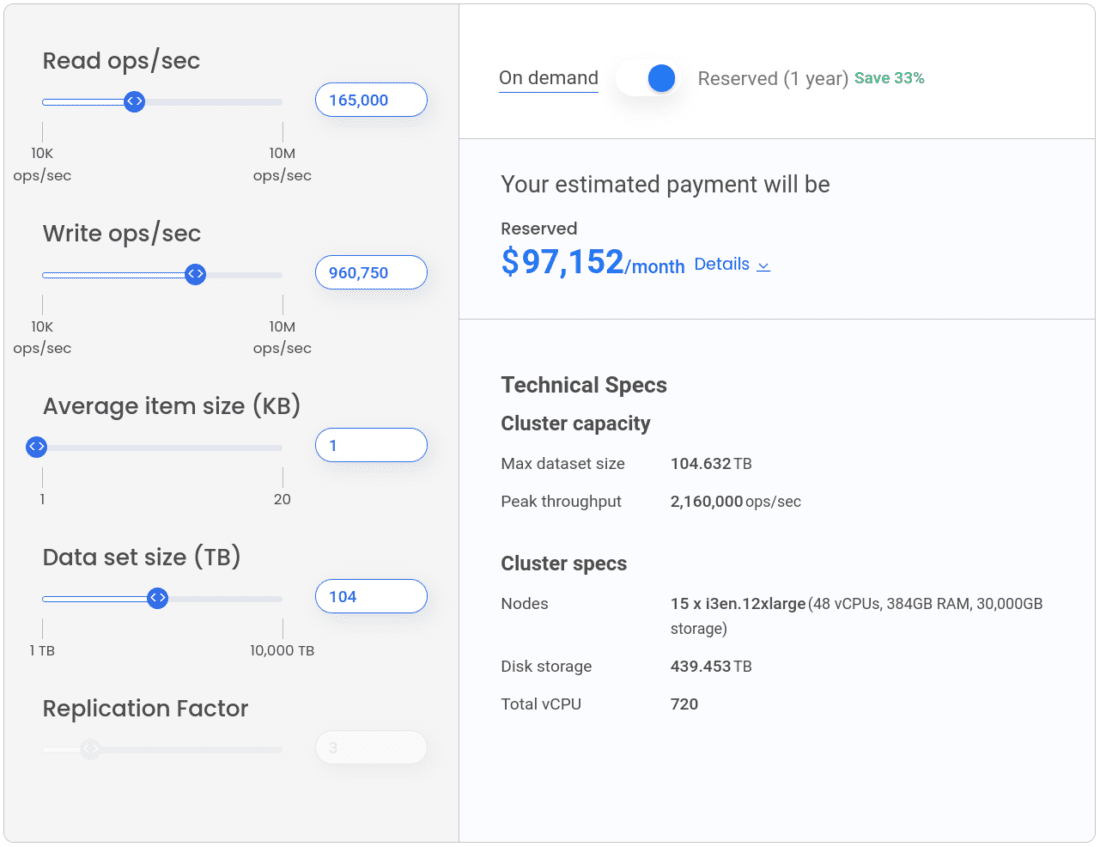Click the Data set size field showing 104
This screenshot has height=847, width=1100.
(371, 597)
